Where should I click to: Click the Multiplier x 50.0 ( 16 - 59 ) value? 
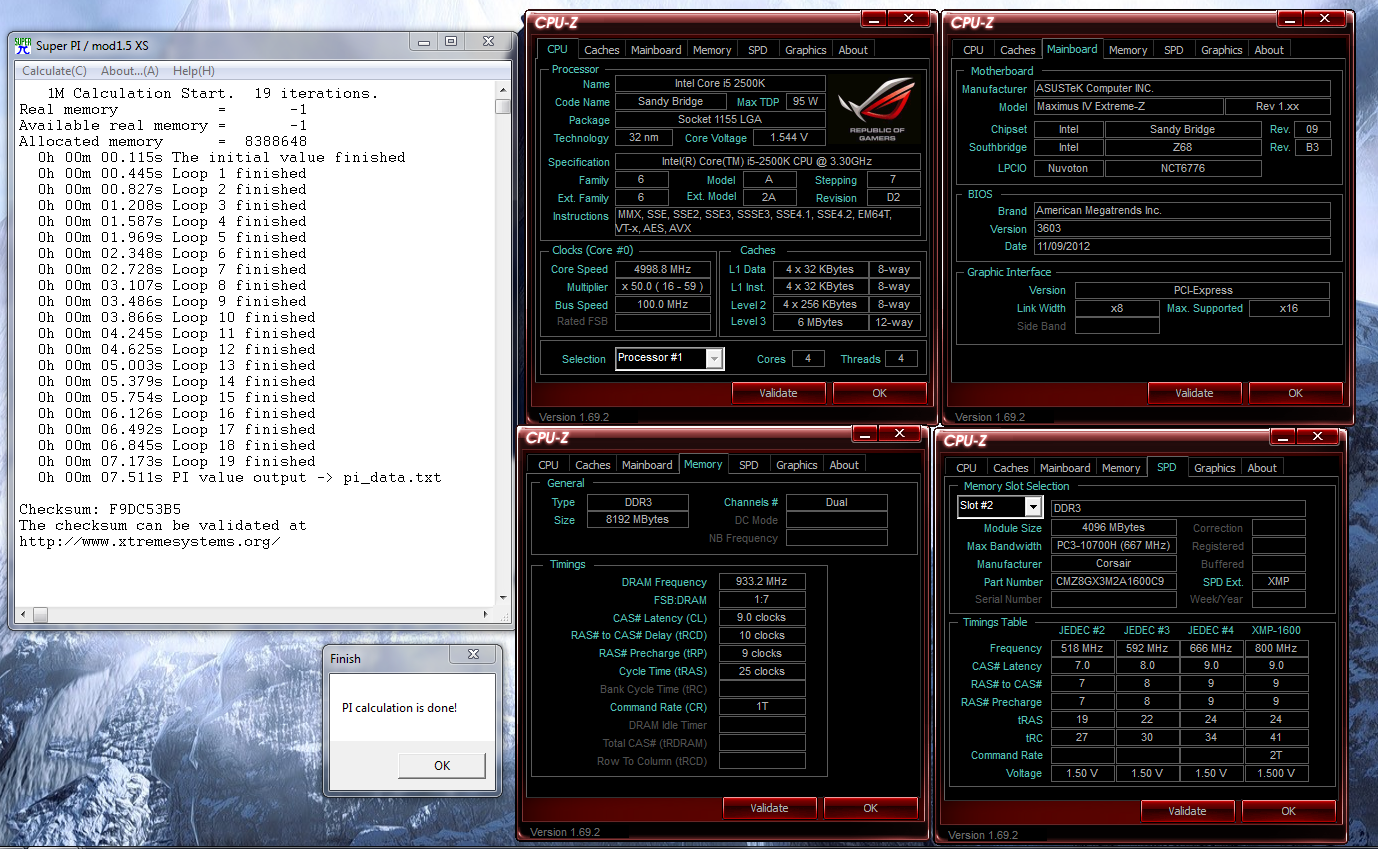point(662,287)
